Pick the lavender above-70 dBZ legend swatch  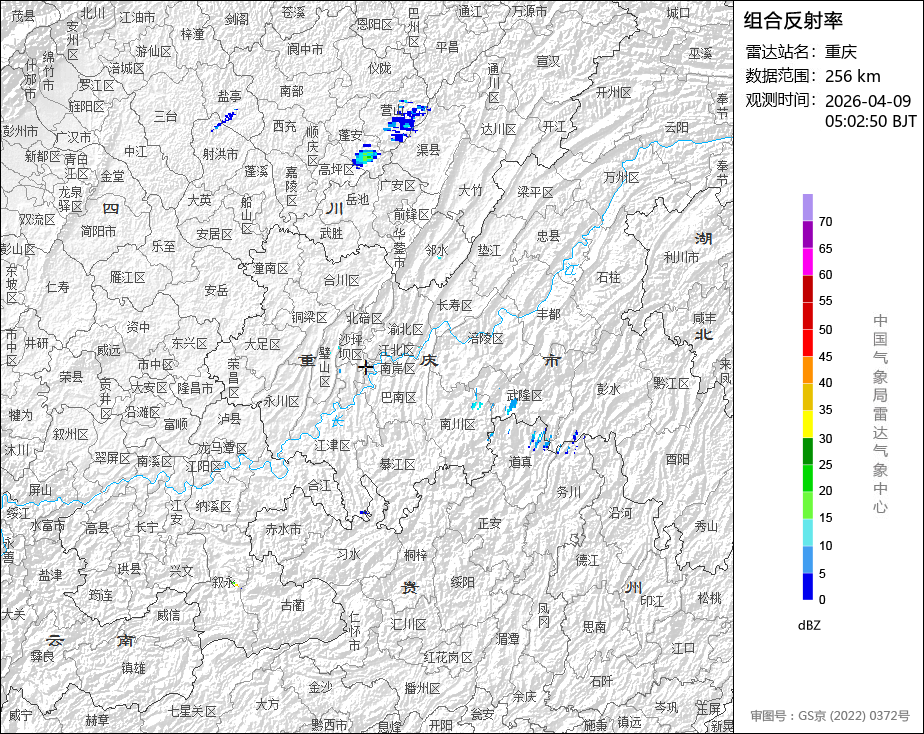click(808, 207)
